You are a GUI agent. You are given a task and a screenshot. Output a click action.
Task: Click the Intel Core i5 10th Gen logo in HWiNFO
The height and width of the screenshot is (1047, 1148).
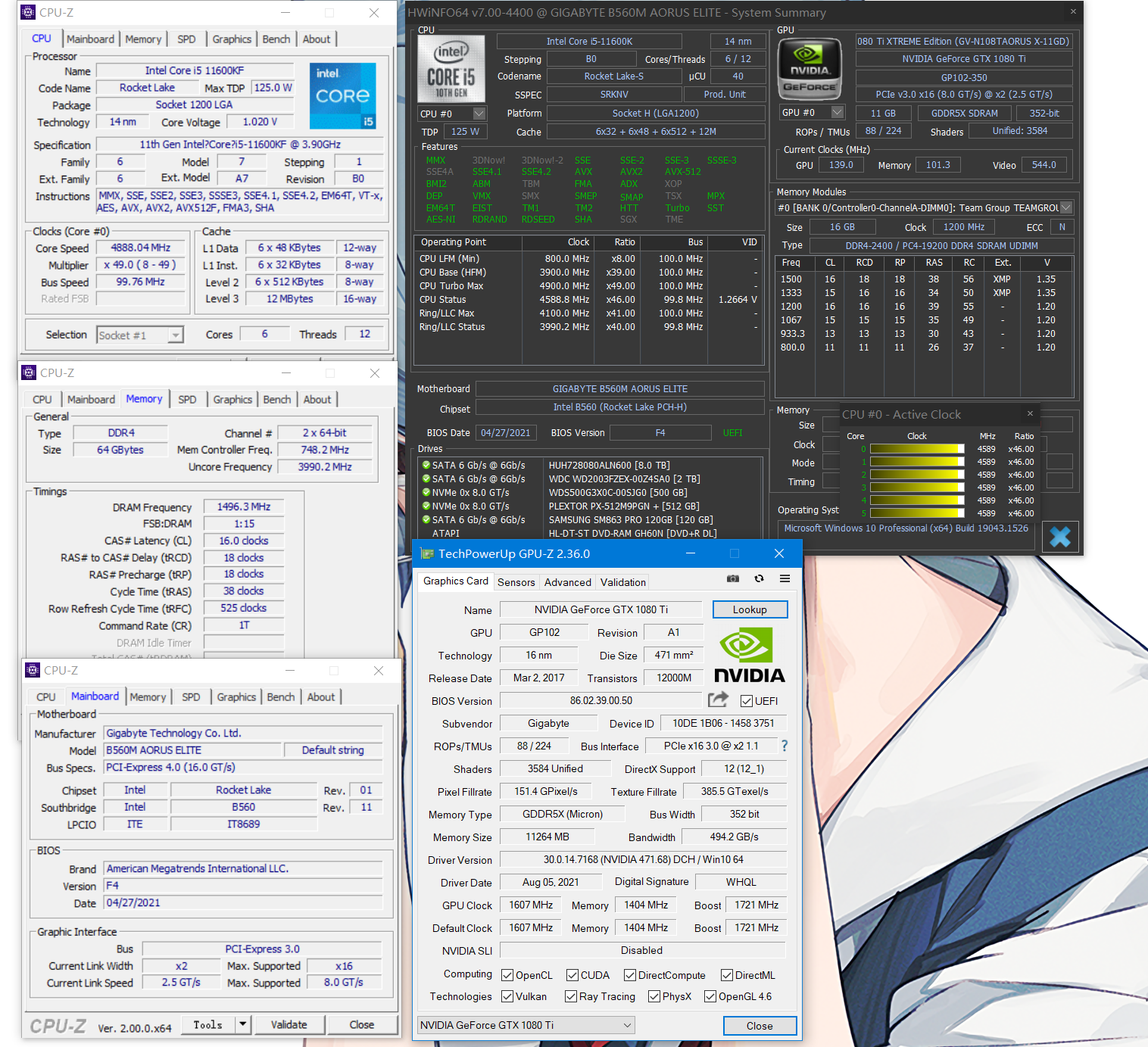point(451,69)
